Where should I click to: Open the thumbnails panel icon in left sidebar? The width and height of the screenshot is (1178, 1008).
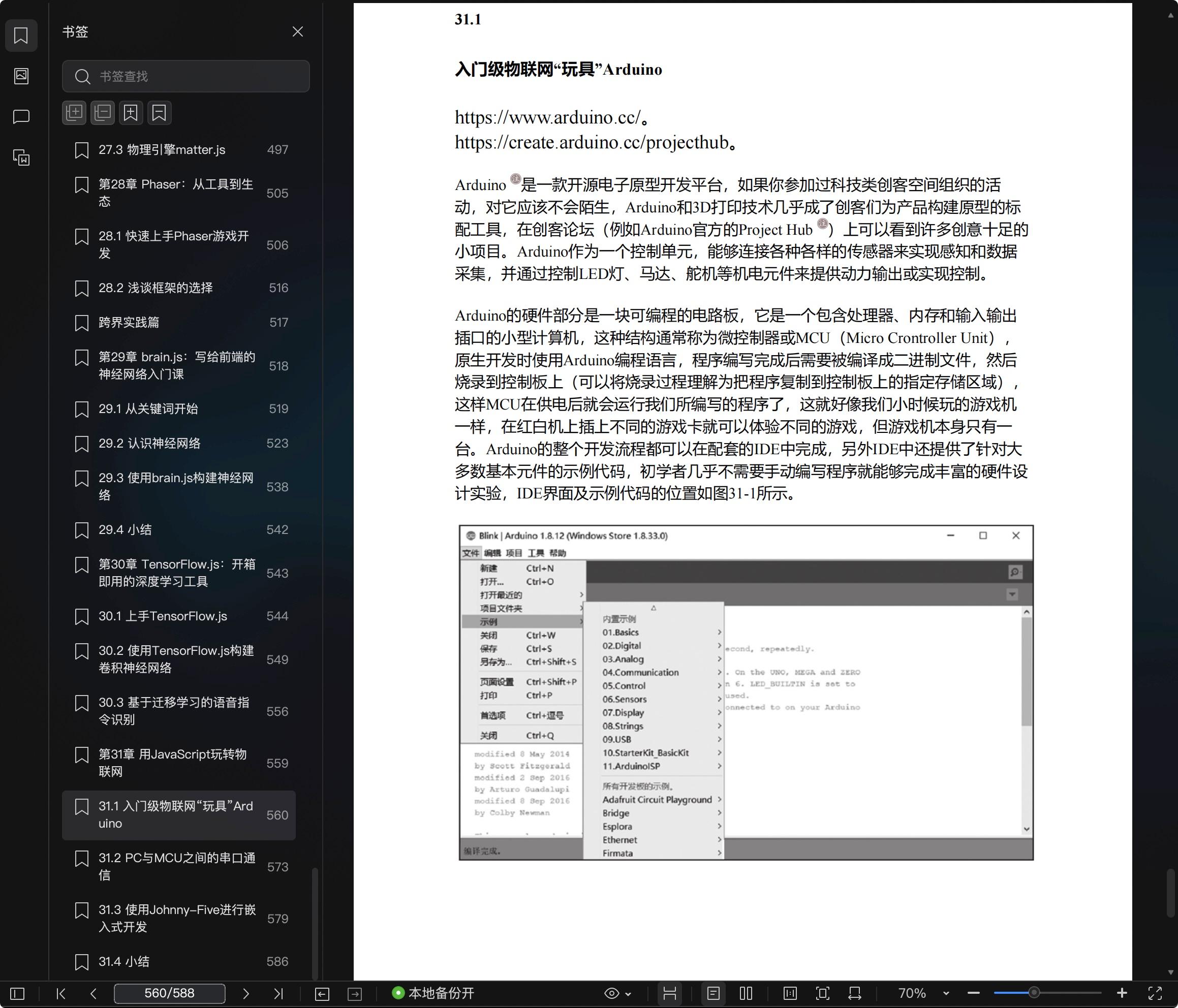21,76
